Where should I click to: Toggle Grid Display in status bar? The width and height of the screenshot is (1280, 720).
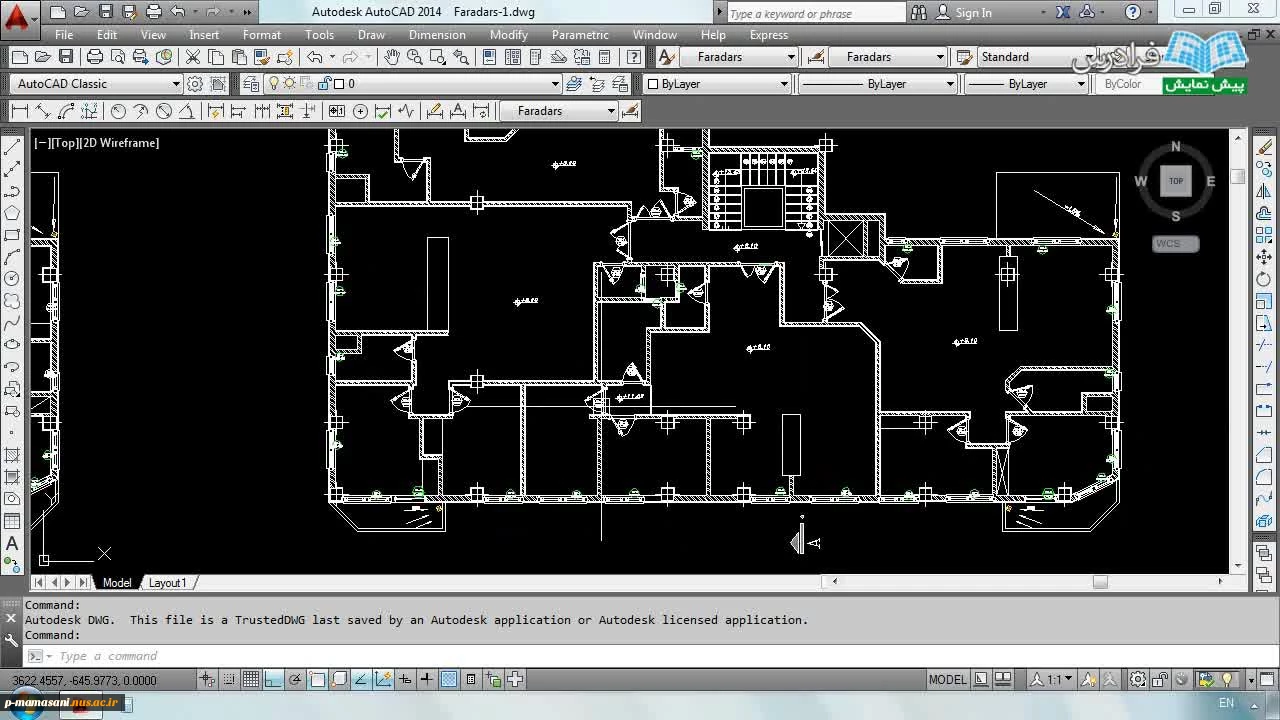(251, 679)
